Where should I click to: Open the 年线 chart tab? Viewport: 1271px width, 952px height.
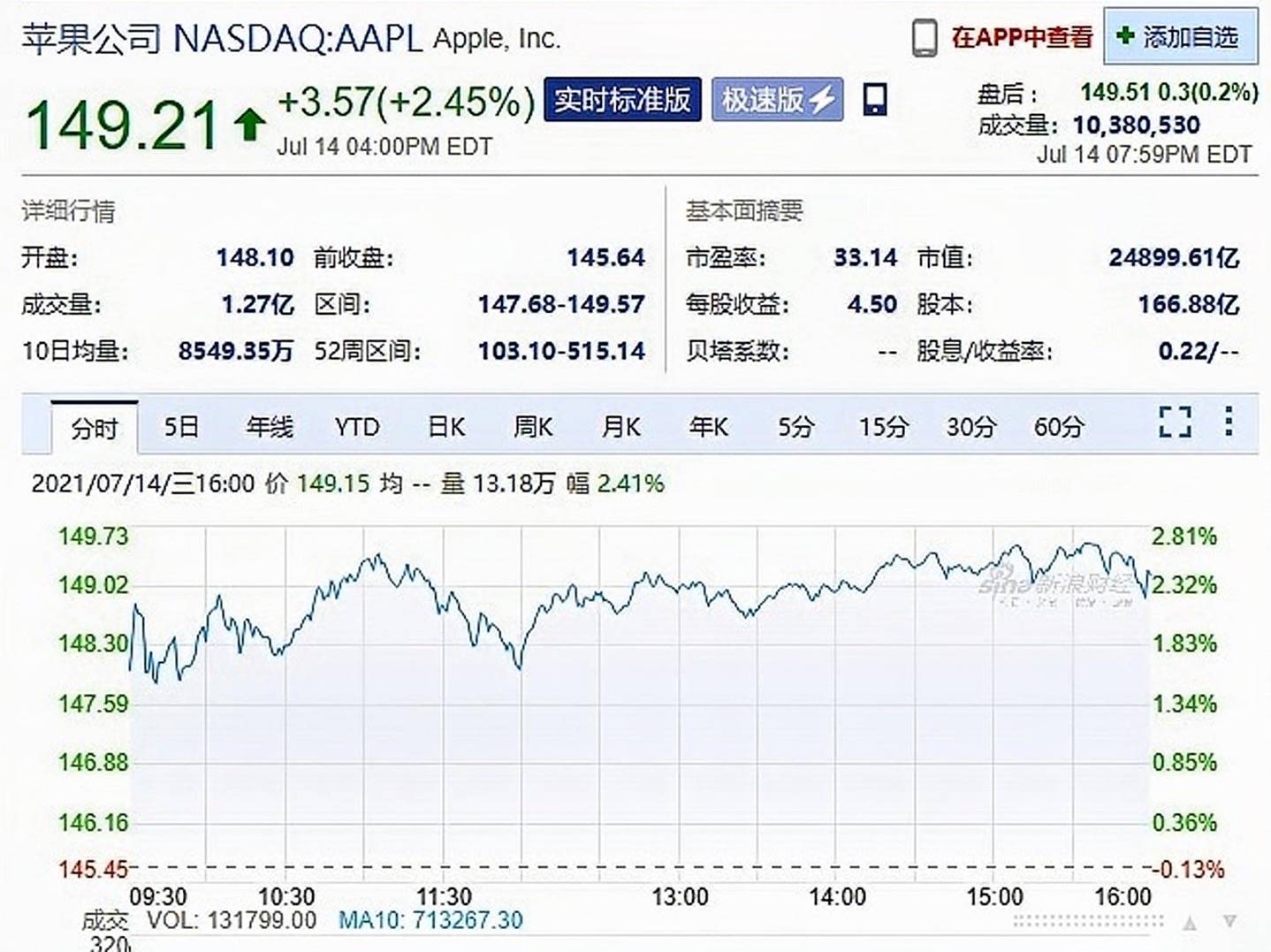click(x=270, y=428)
